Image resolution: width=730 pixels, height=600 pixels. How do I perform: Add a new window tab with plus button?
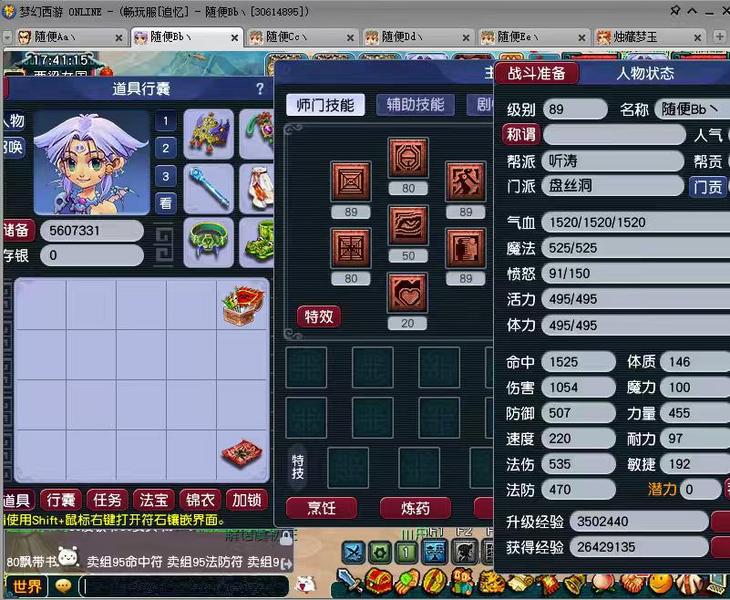719,37
